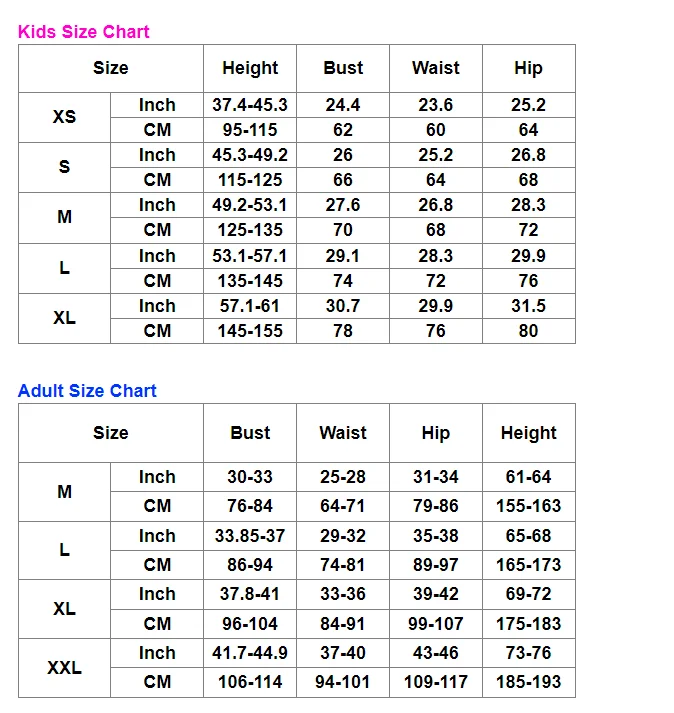This screenshot has height=713, width=674.
Task: Click adult XXL height 185-193 cell
Action: tap(529, 682)
